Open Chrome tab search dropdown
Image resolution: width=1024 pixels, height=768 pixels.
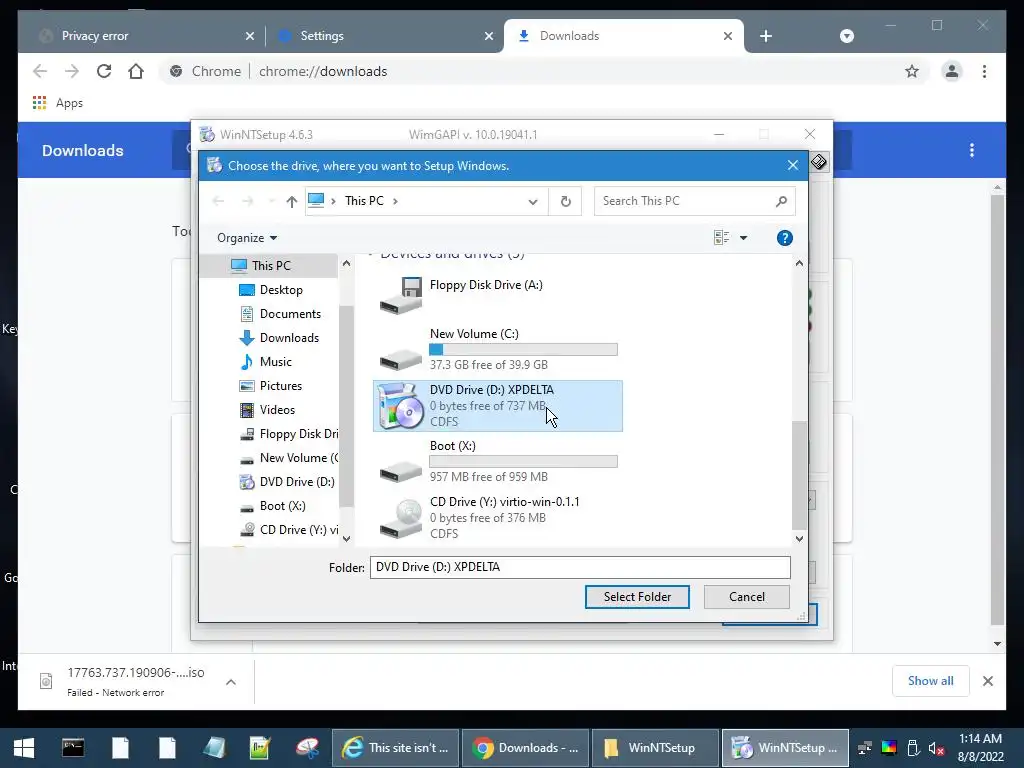coord(846,36)
